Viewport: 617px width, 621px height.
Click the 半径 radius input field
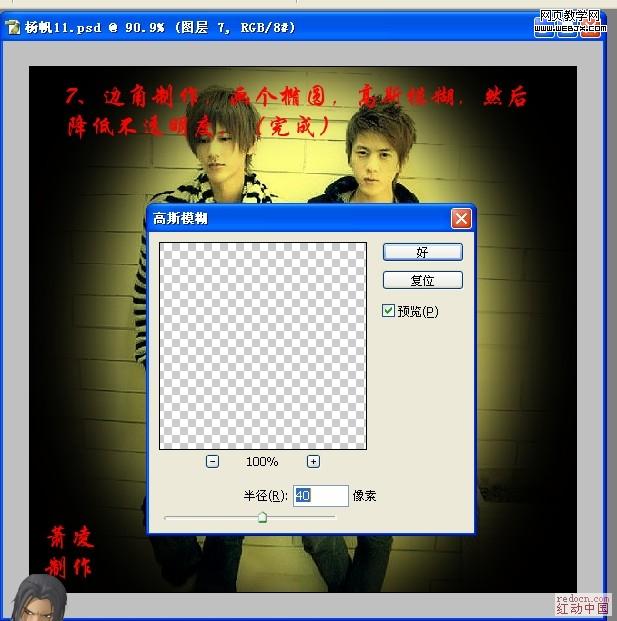(x=321, y=496)
